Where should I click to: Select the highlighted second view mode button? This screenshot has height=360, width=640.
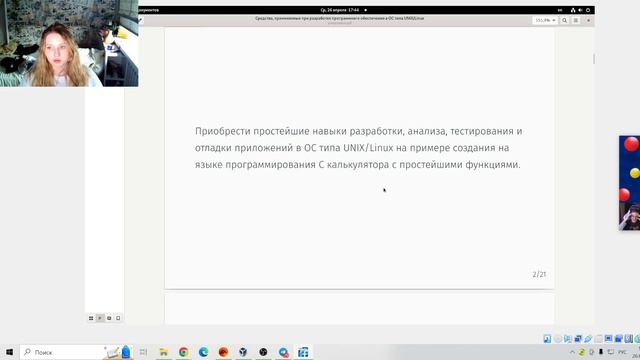(100, 318)
